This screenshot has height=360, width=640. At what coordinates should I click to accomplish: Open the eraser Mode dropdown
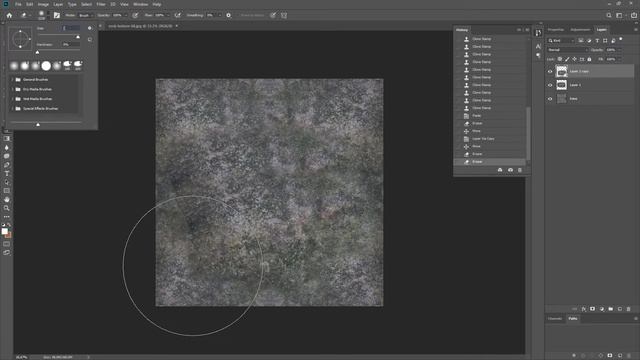(86, 15)
